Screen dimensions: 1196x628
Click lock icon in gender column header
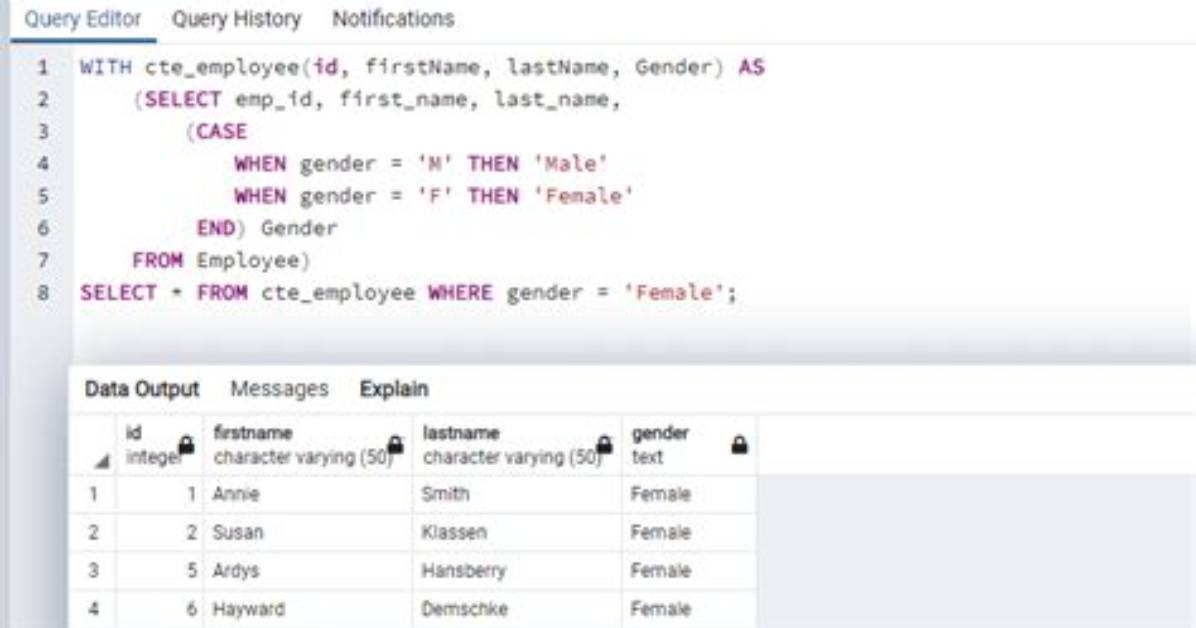tap(739, 445)
